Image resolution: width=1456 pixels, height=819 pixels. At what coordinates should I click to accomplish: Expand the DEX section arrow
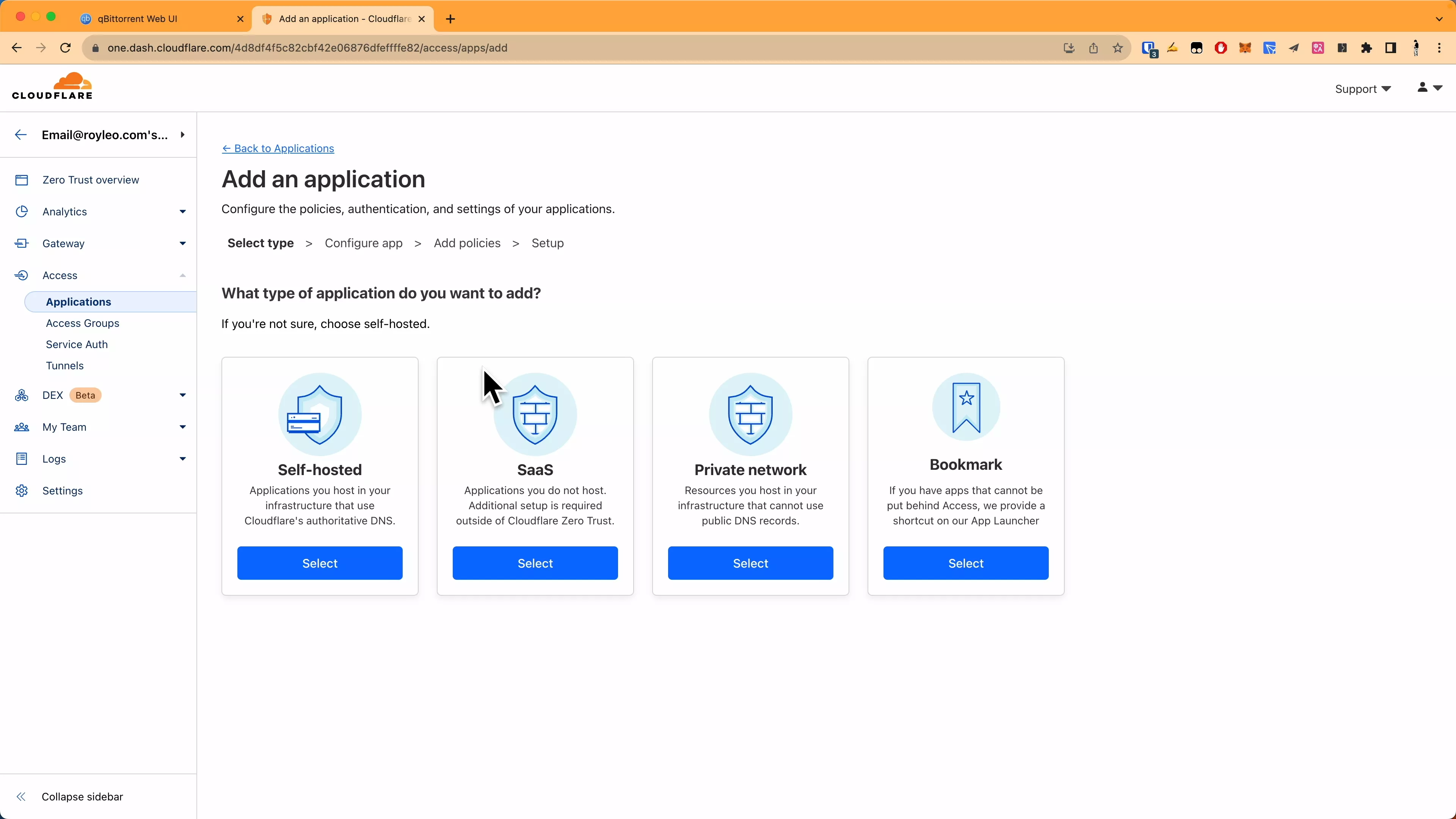pyautogui.click(x=182, y=395)
